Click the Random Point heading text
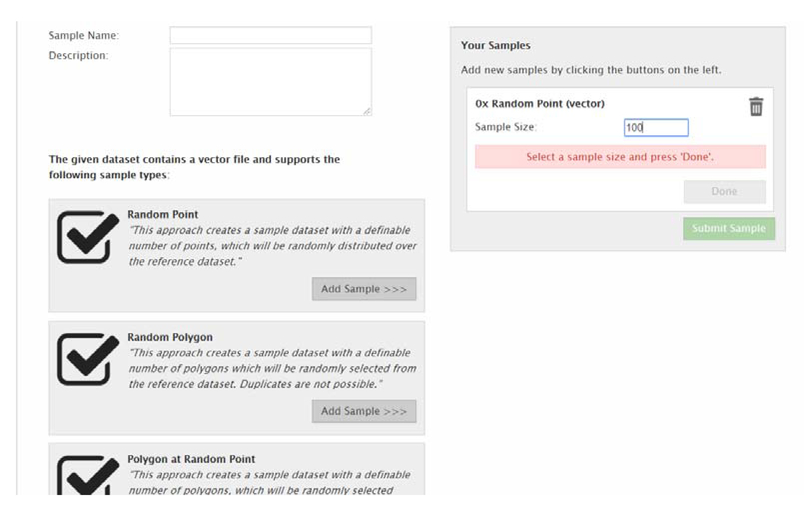Image resolution: width=804 pixels, height=510 pixels. click(x=163, y=215)
